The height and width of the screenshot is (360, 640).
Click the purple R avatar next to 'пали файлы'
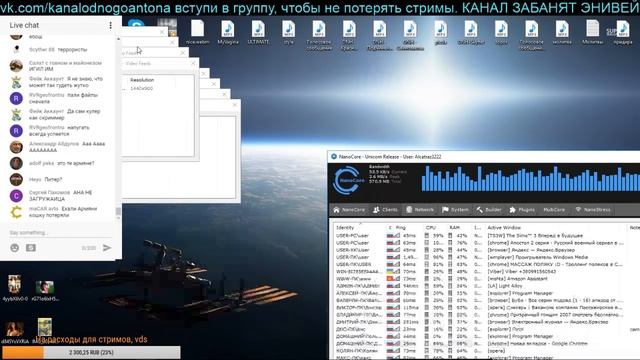(16, 98)
